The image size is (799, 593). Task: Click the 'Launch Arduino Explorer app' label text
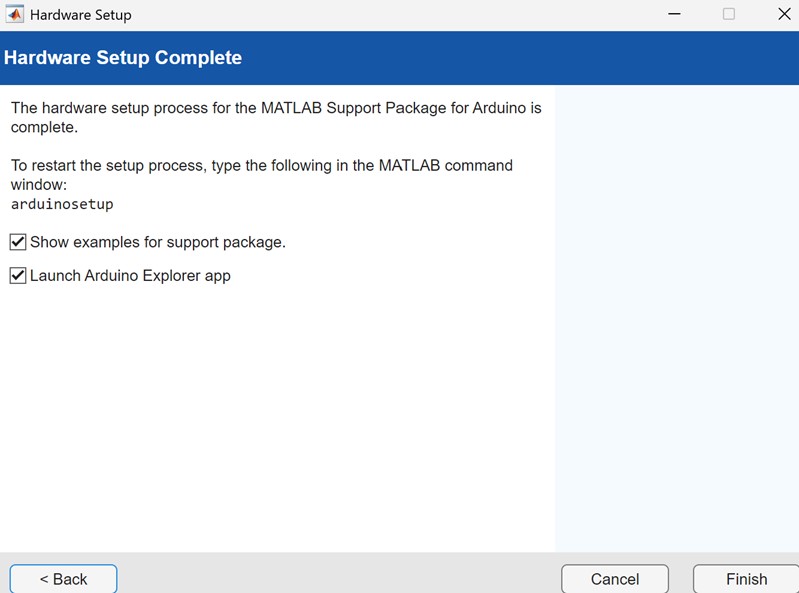click(130, 276)
